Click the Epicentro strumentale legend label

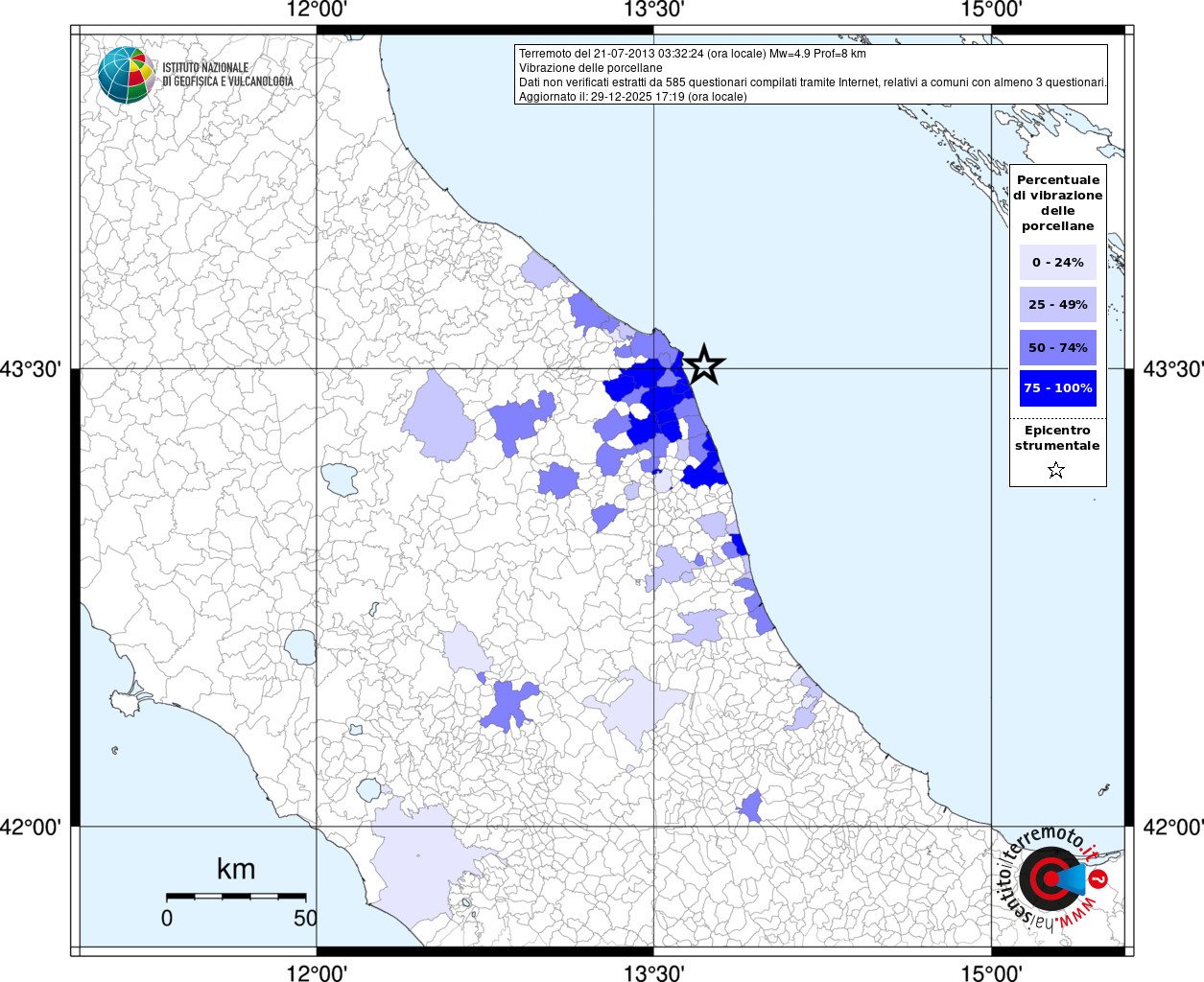[1057, 438]
